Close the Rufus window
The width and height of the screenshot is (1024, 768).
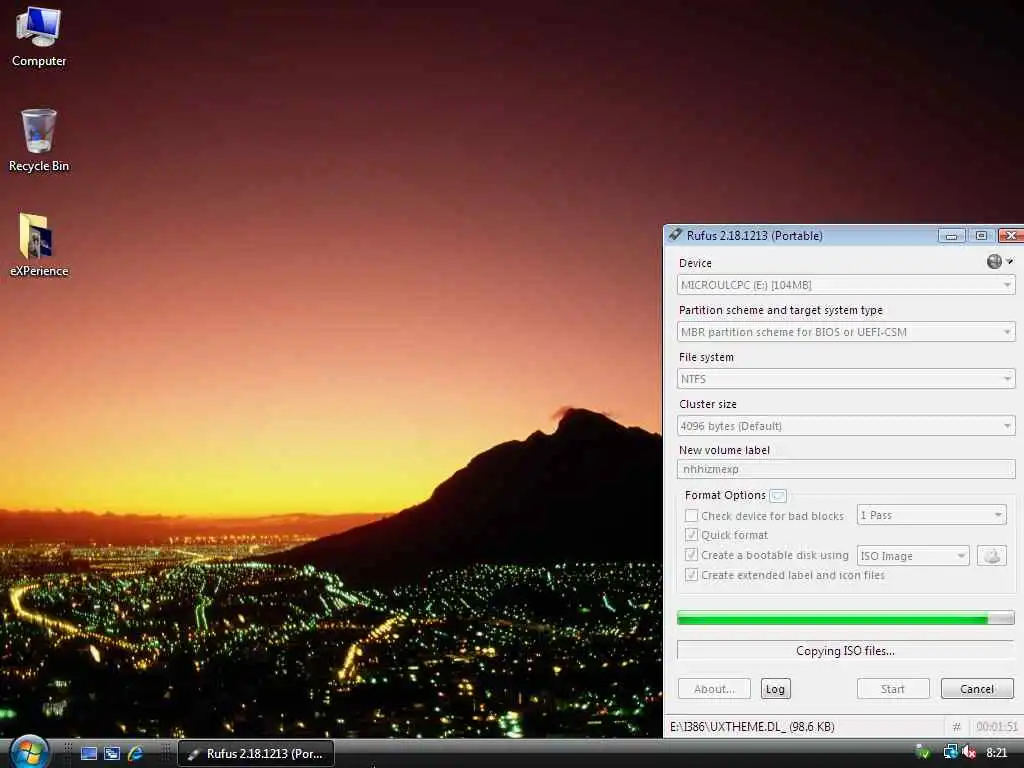pyautogui.click(x=1011, y=236)
